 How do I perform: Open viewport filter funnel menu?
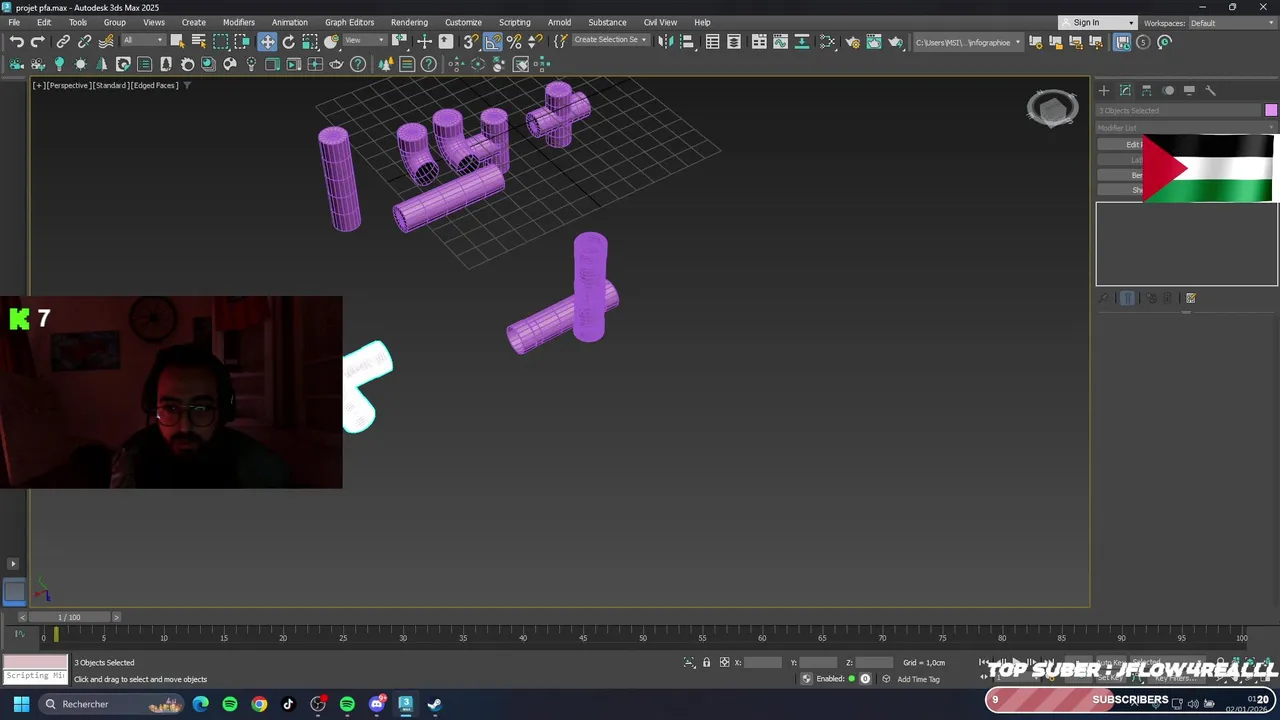coord(187,85)
